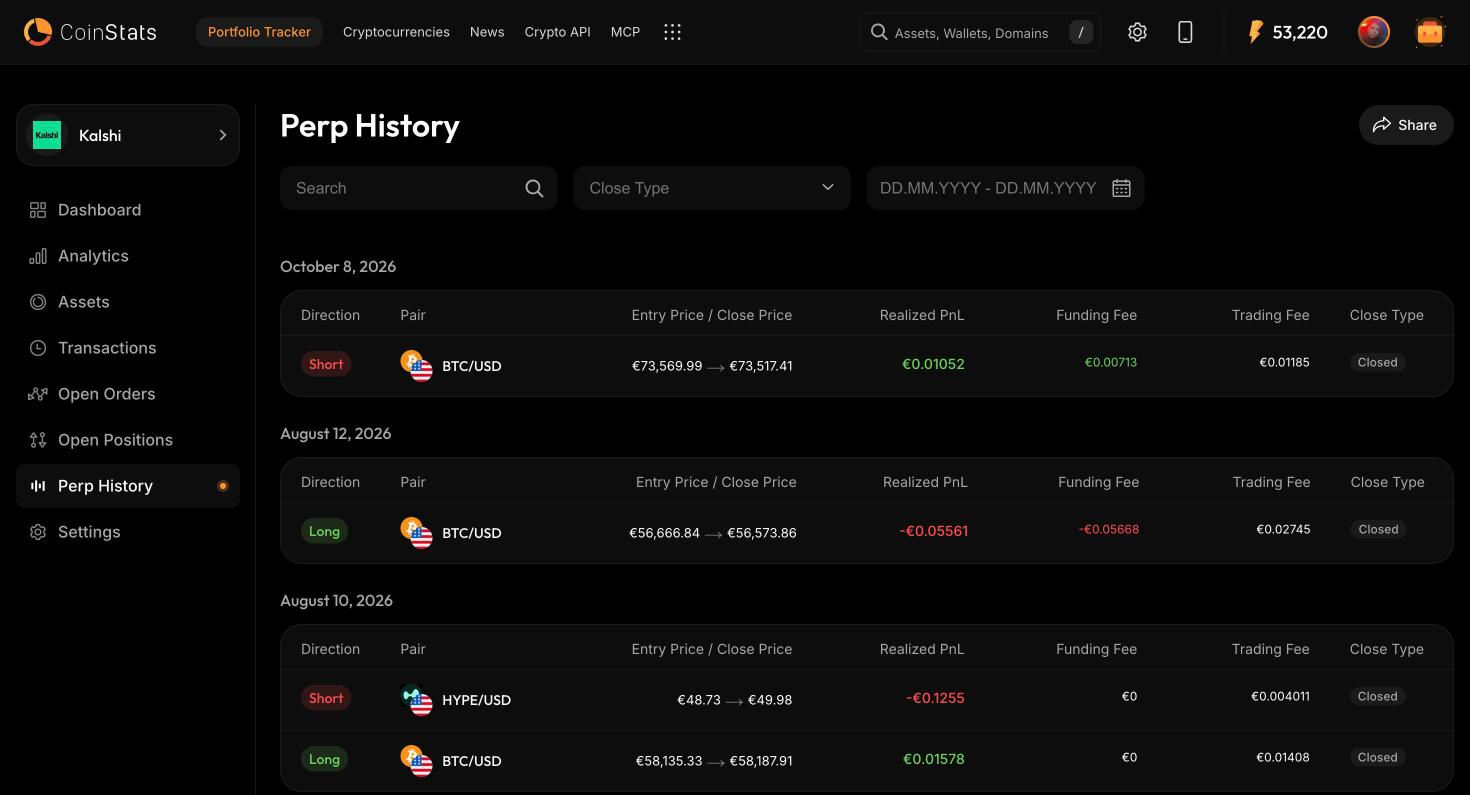Click the Perp History Search input field

pos(418,188)
